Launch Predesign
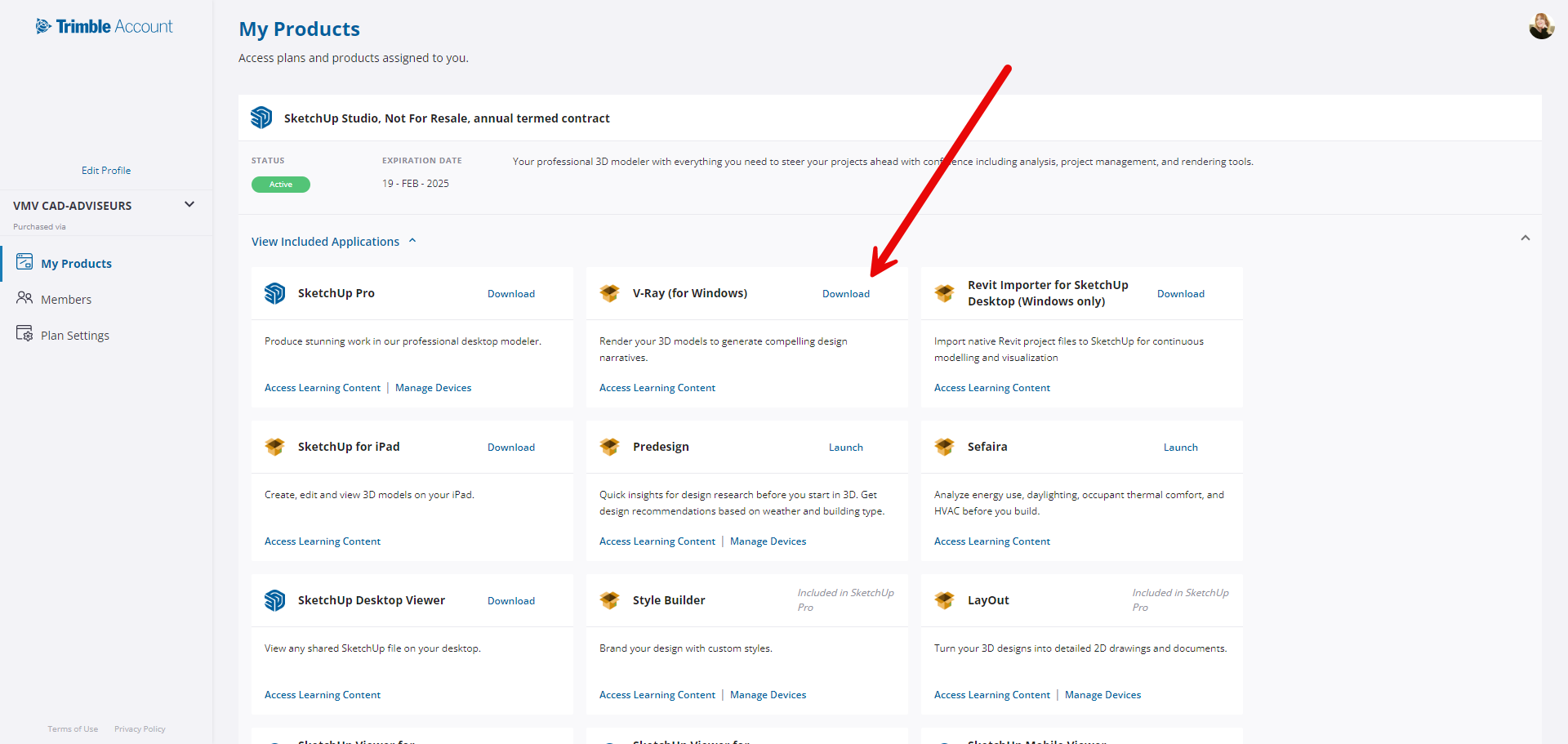1568x744 pixels. point(846,448)
